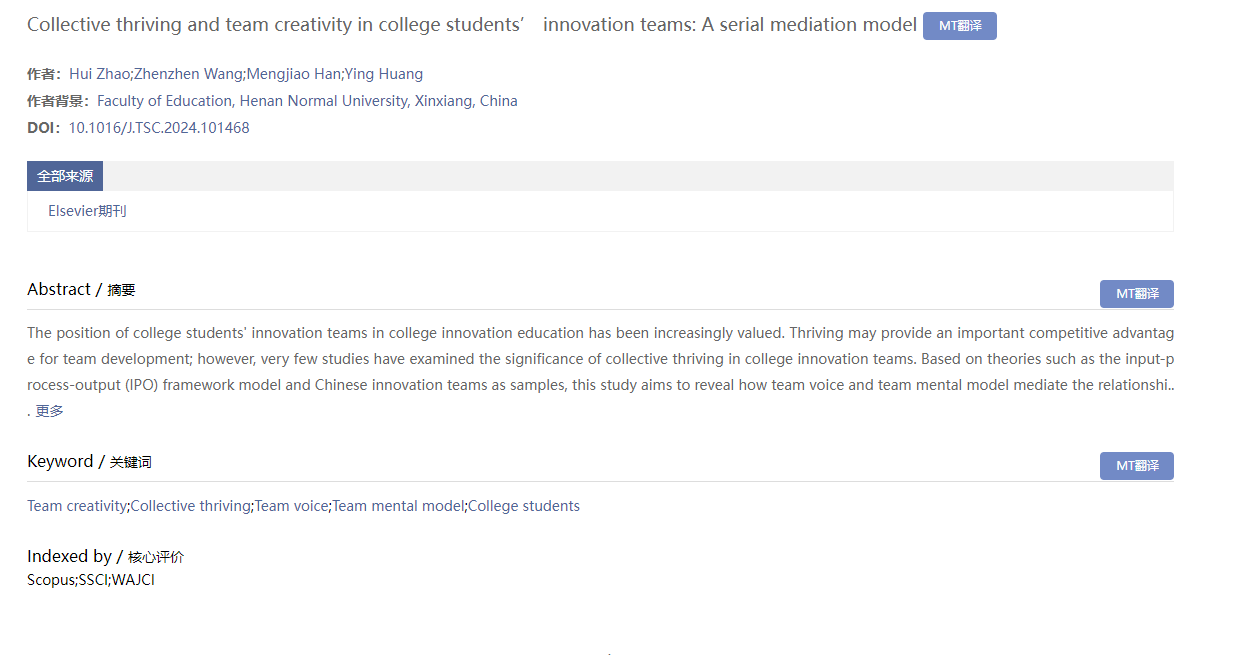The image size is (1240, 655).
Task: Select the 全部来源 tab
Action: click(x=65, y=176)
